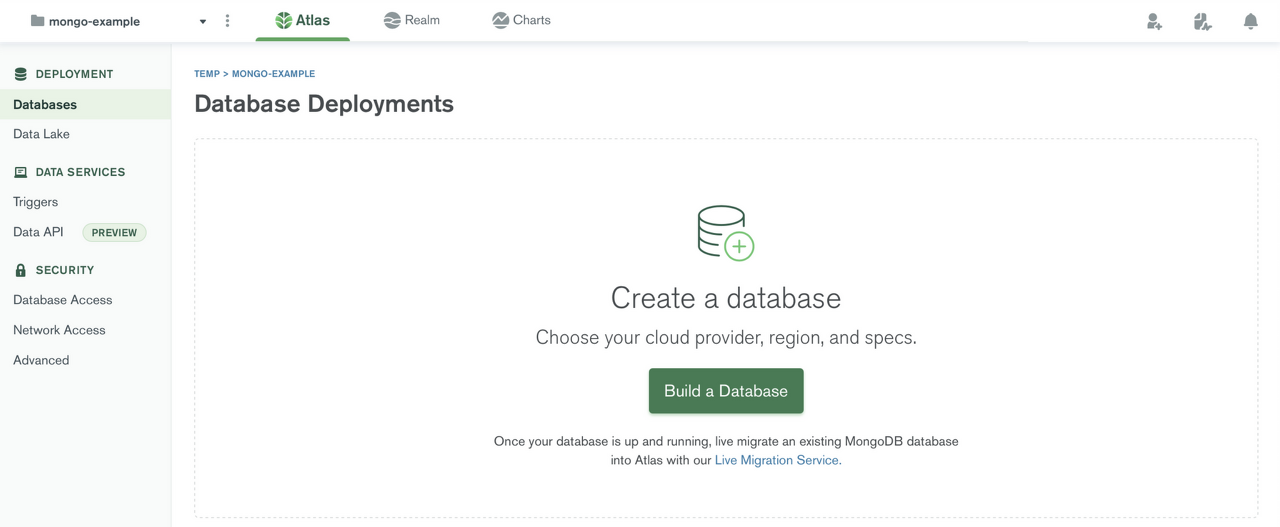This screenshot has height=527, width=1280.
Task: Click the Atlas leaf logo icon
Action: (x=284, y=20)
